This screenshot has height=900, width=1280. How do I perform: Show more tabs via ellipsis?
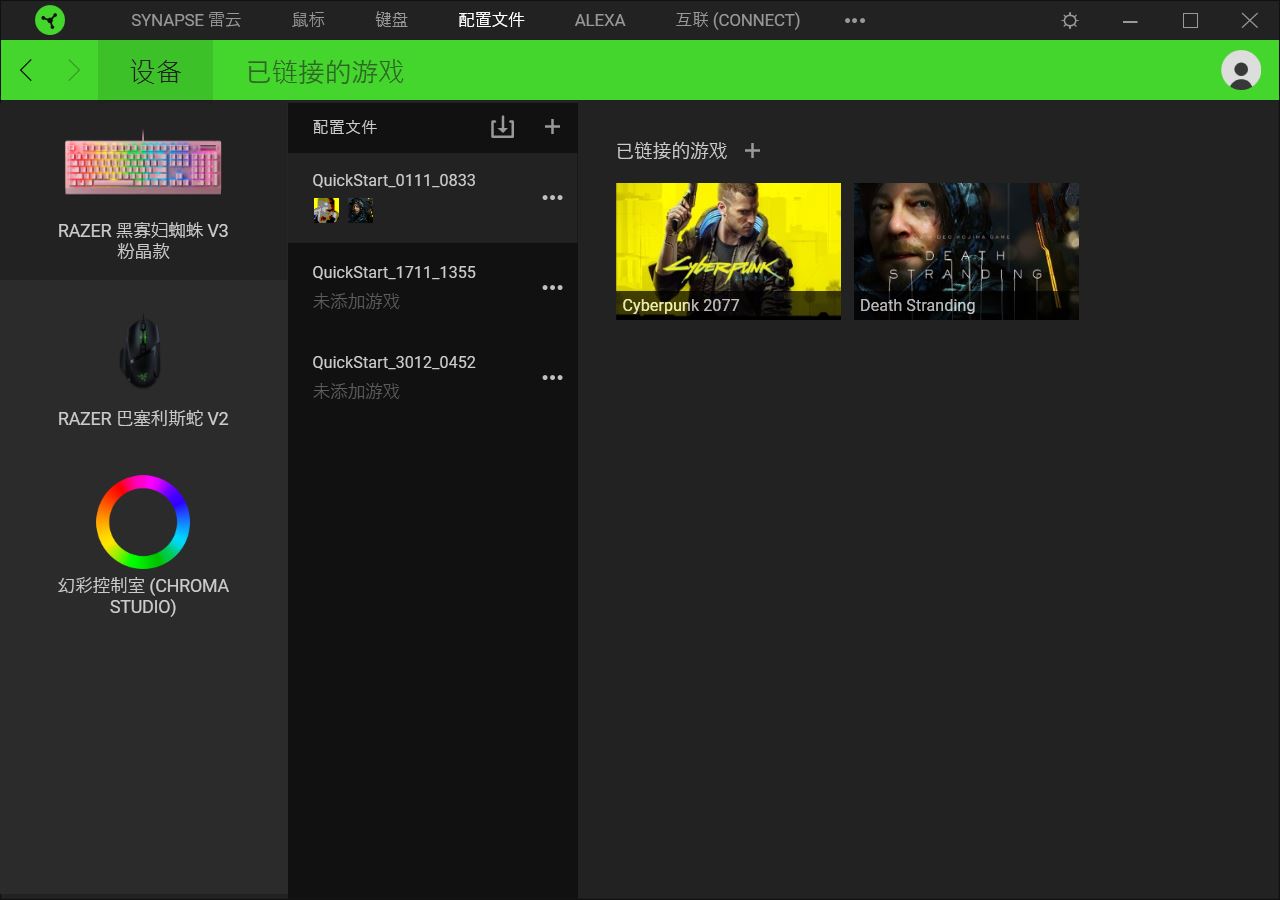[855, 20]
